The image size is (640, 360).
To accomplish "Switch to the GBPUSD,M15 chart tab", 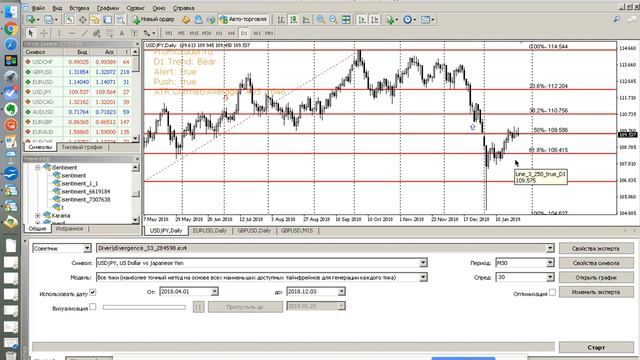I will (297, 231).
